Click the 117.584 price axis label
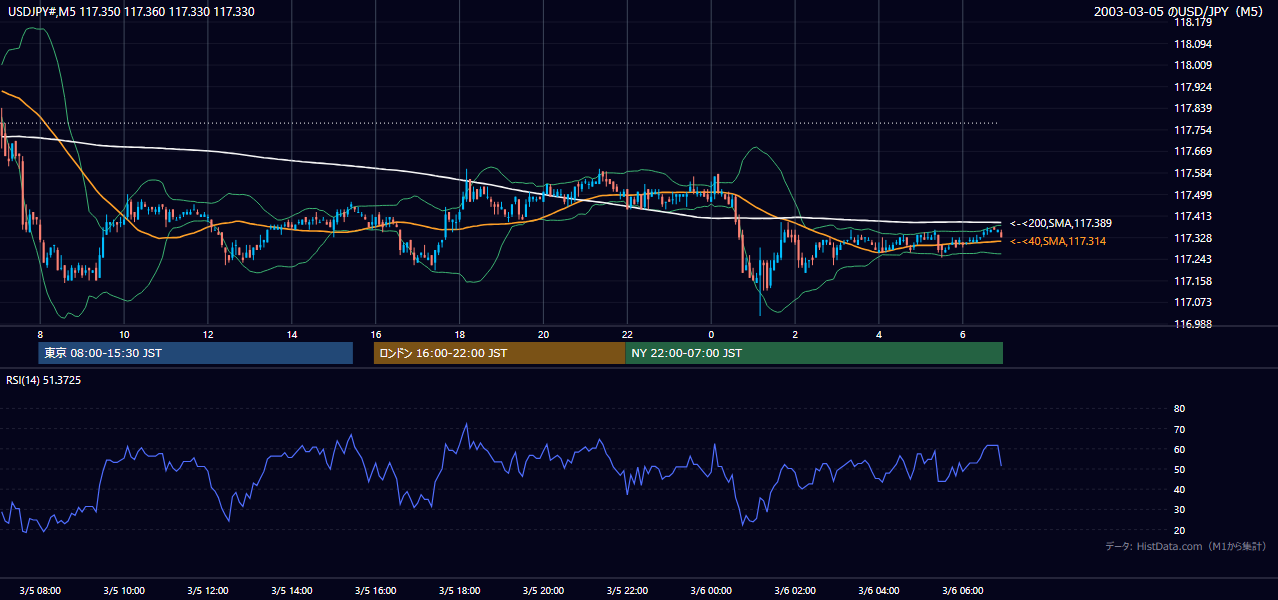 coord(1192,173)
